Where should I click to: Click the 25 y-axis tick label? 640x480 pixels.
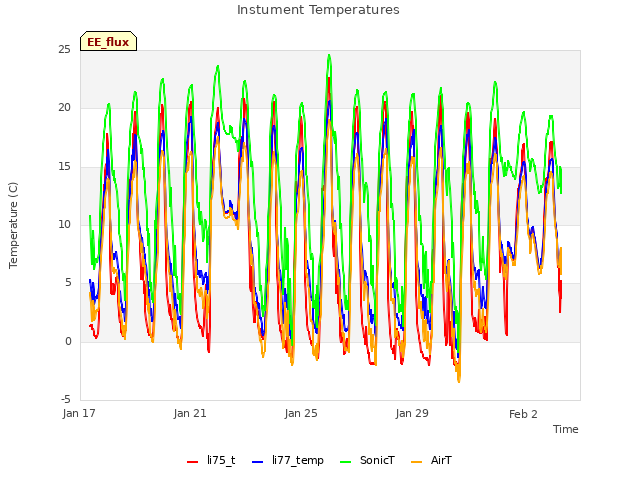[x=64, y=50]
